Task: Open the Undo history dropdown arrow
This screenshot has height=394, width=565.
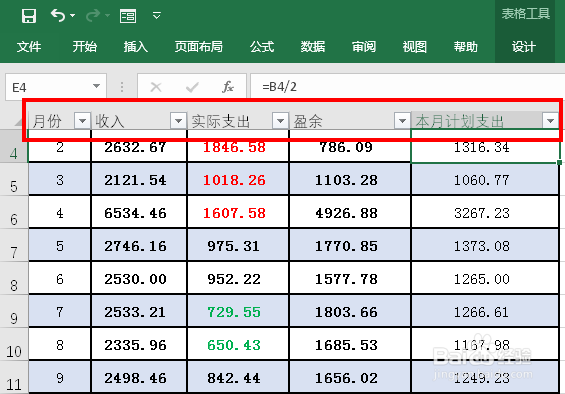Action: click(72, 16)
